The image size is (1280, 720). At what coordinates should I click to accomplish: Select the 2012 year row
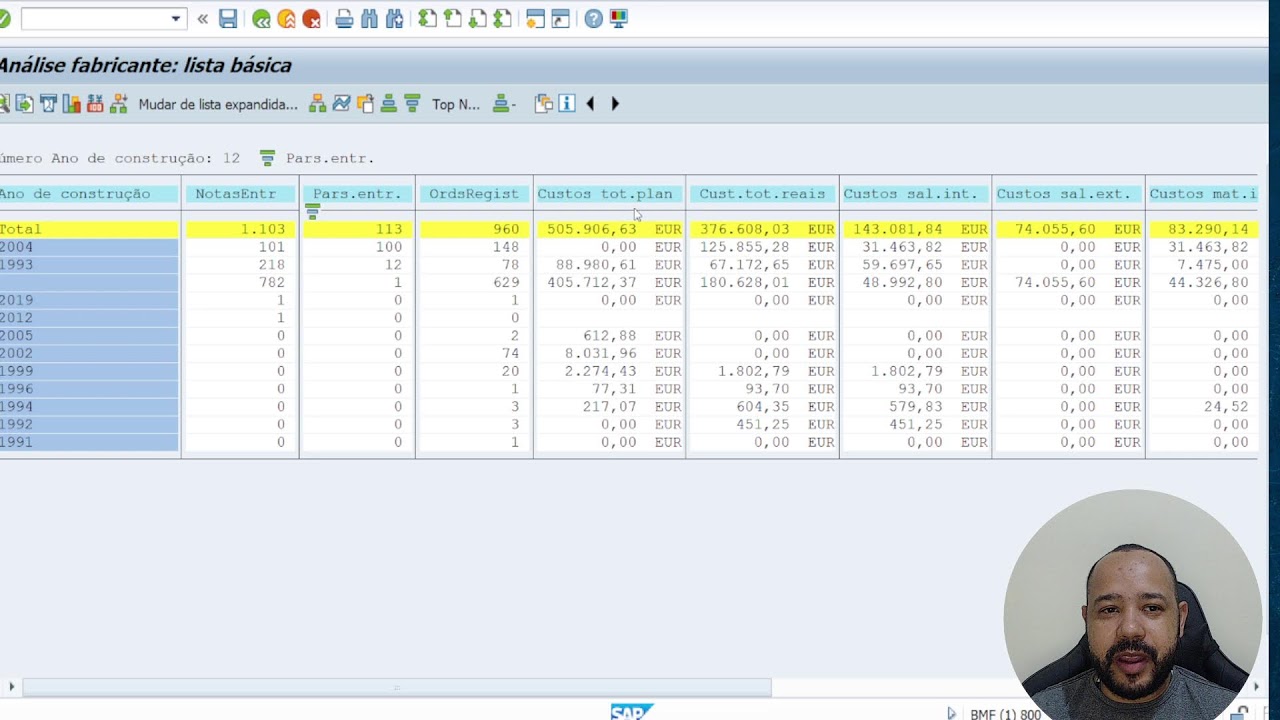coord(89,318)
